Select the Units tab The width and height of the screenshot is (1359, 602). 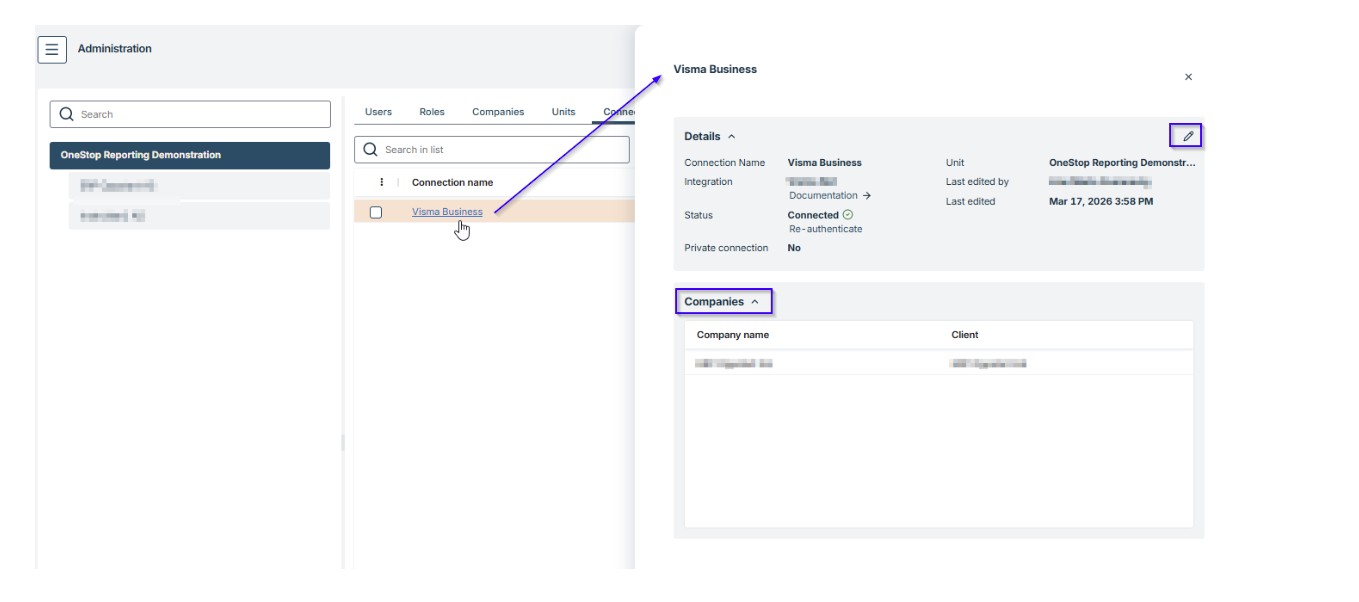pos(563,112)
